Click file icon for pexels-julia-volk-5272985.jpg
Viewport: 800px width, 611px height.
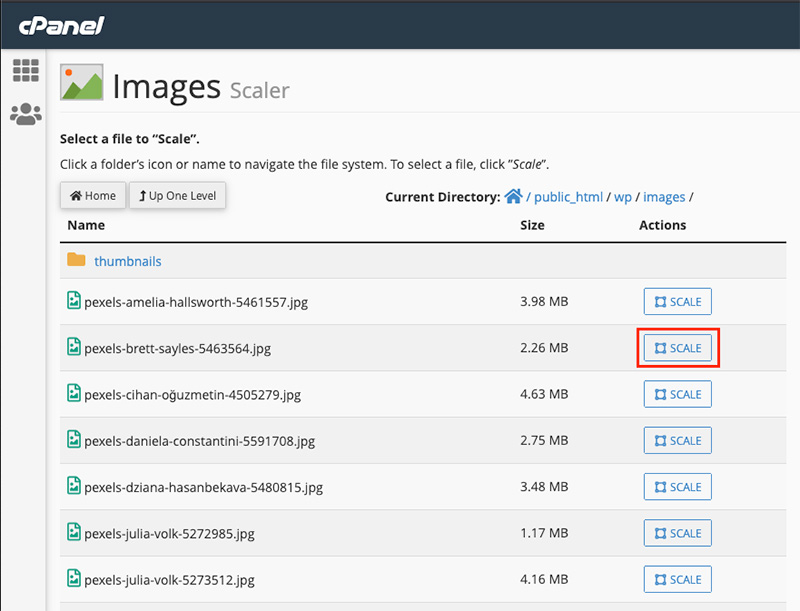tap(73, 533)
